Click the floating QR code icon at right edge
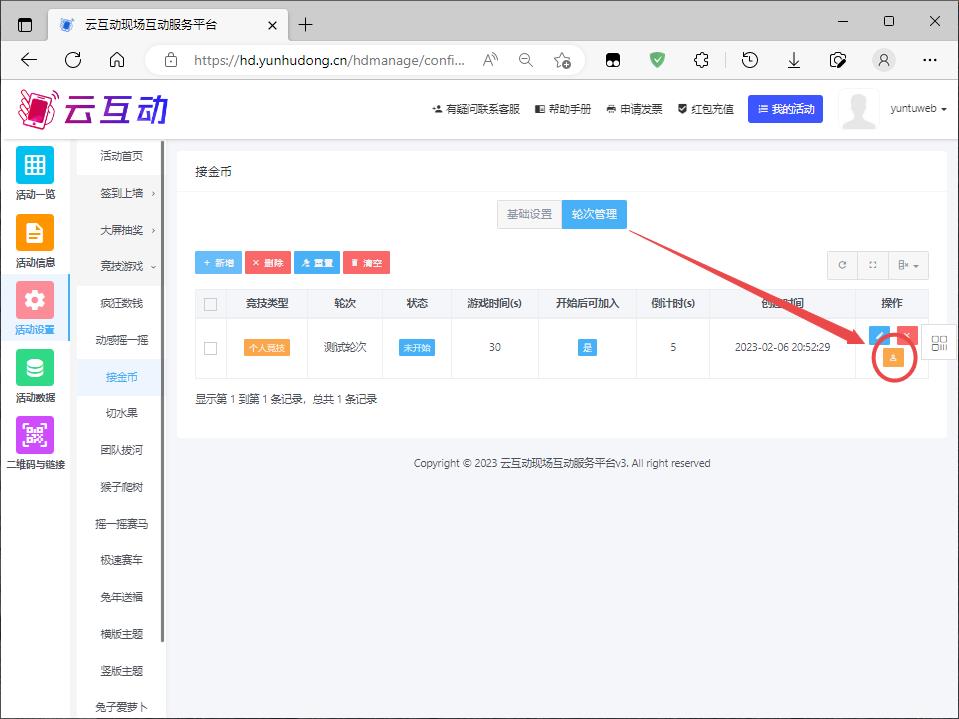Screen dimensions: 959x719 [x=939, y=343]
